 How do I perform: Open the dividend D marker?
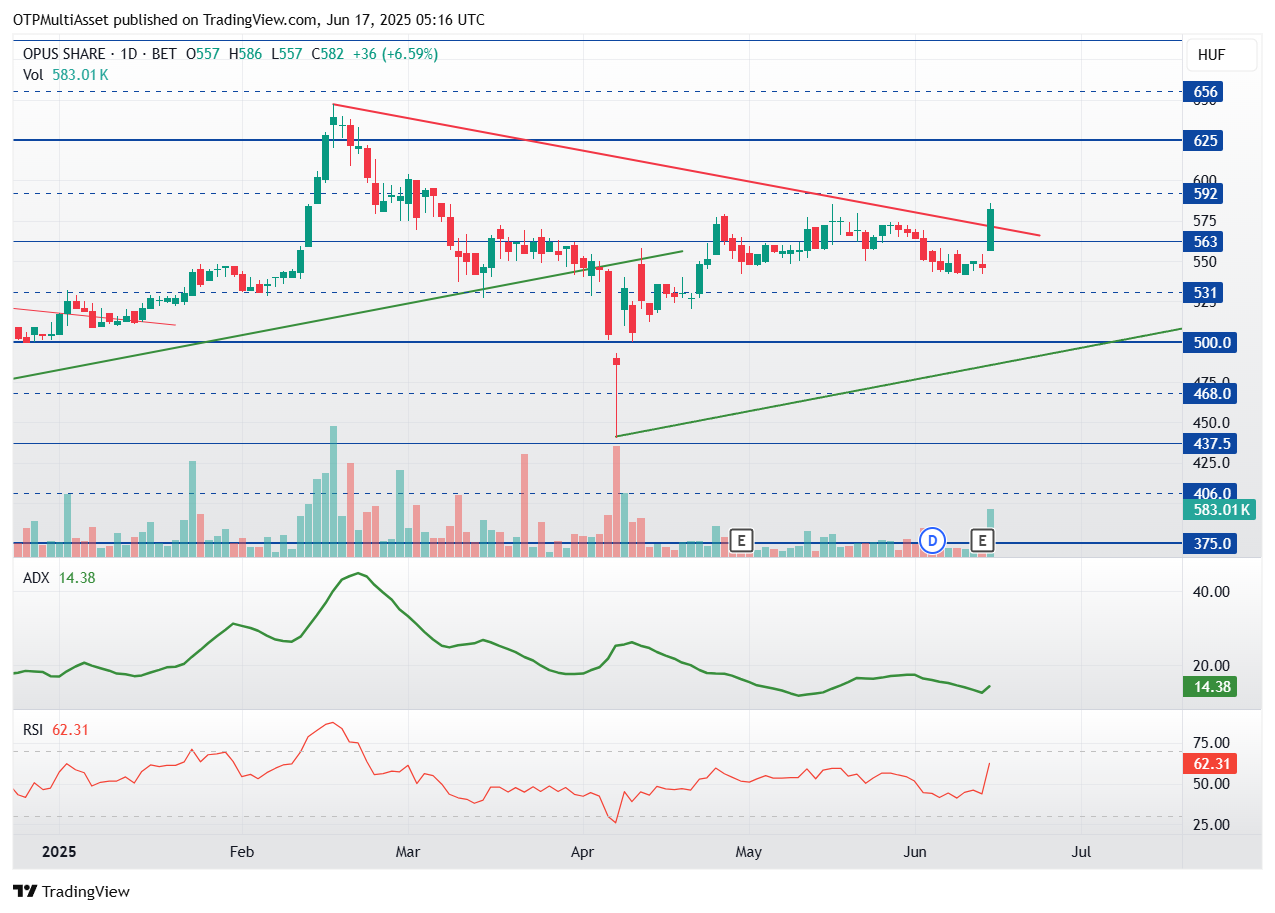coord(933,541)
